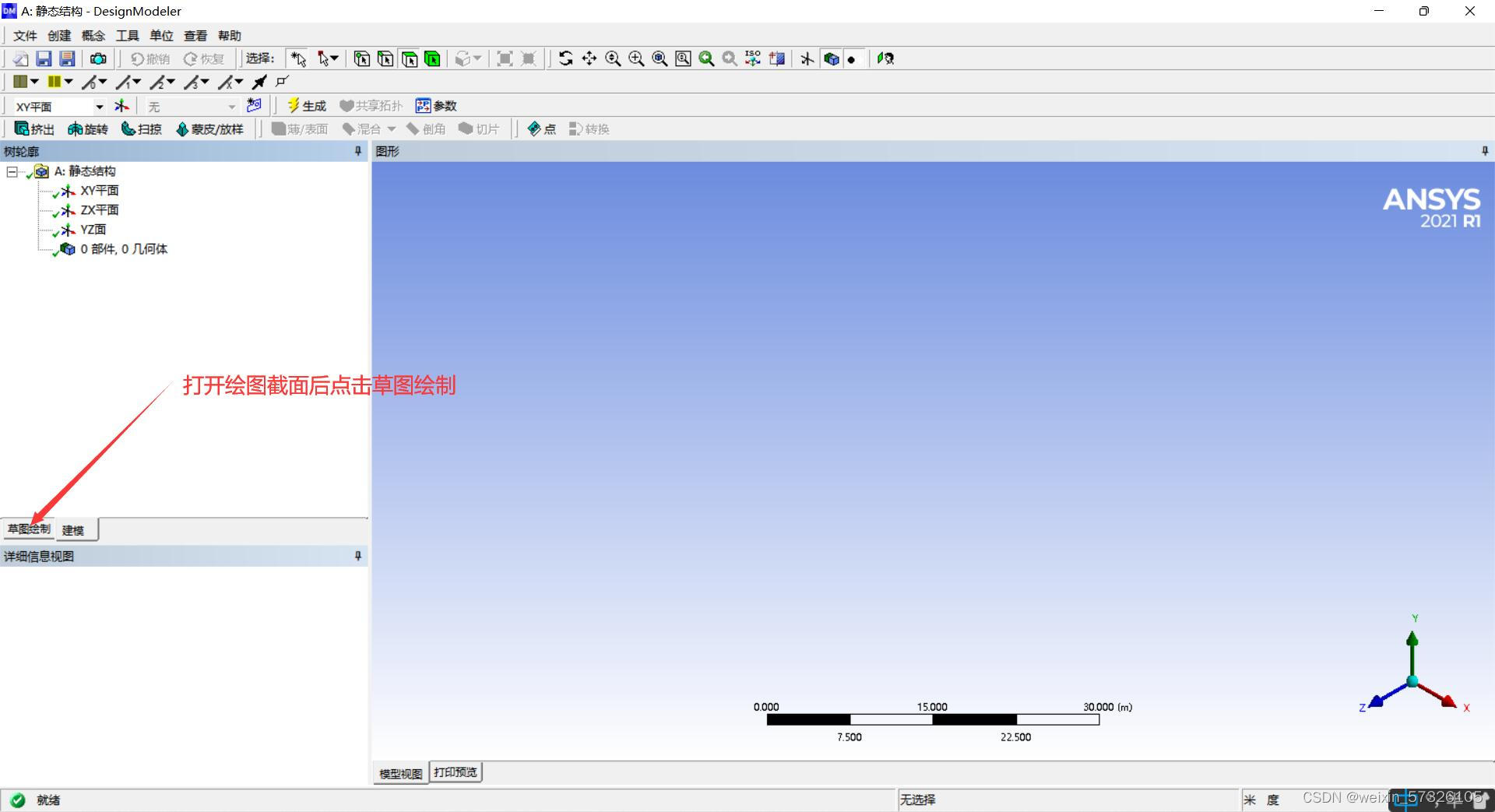Click the 挤出 extrude button
The width and height of the screenshot is (1495, 812).
(34, 129)
